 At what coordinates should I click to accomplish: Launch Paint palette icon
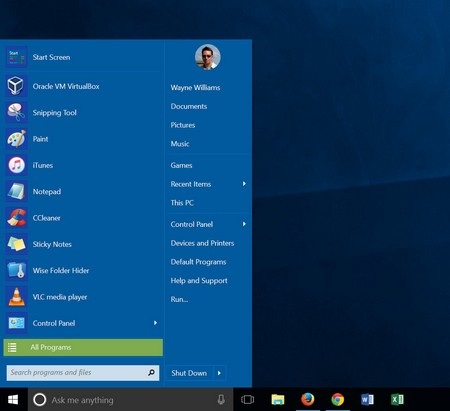pyautogui.click(x=16, y=139)
